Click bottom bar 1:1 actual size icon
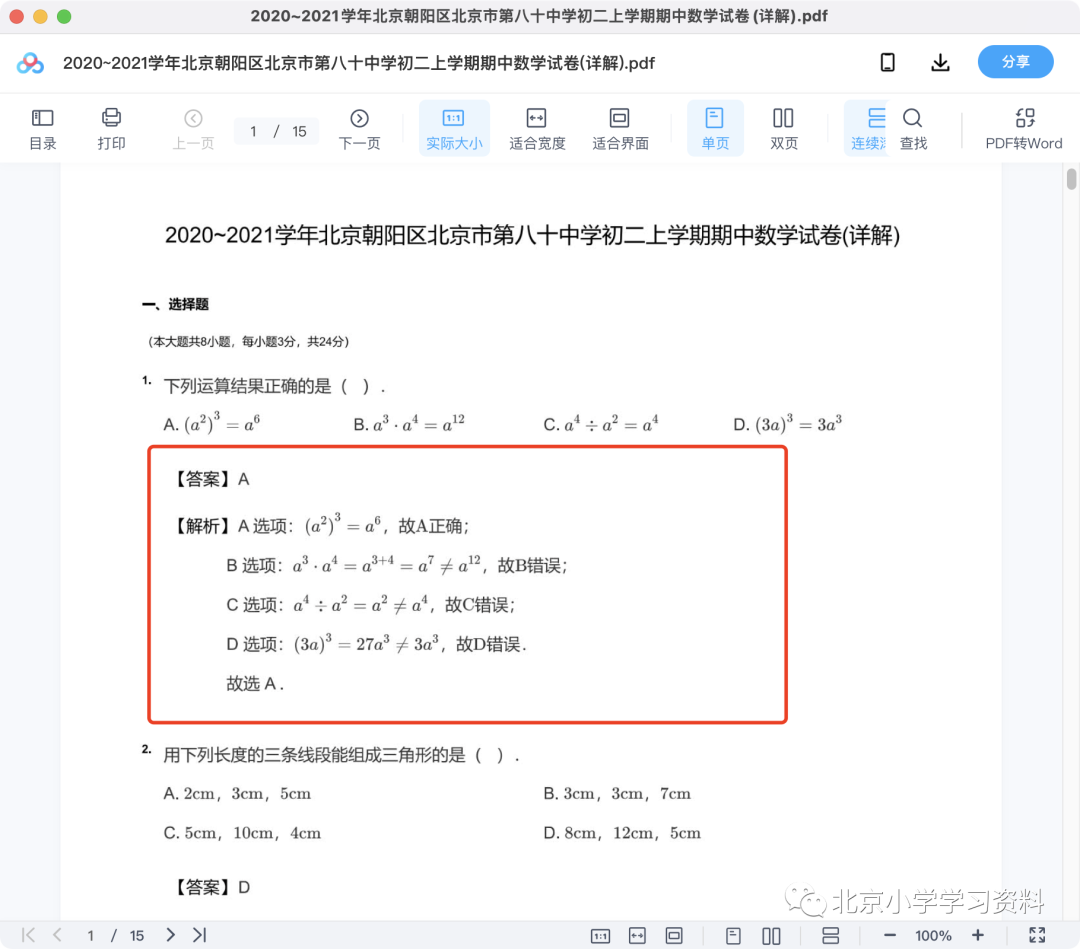1080x949 pixels. (601, 936)
